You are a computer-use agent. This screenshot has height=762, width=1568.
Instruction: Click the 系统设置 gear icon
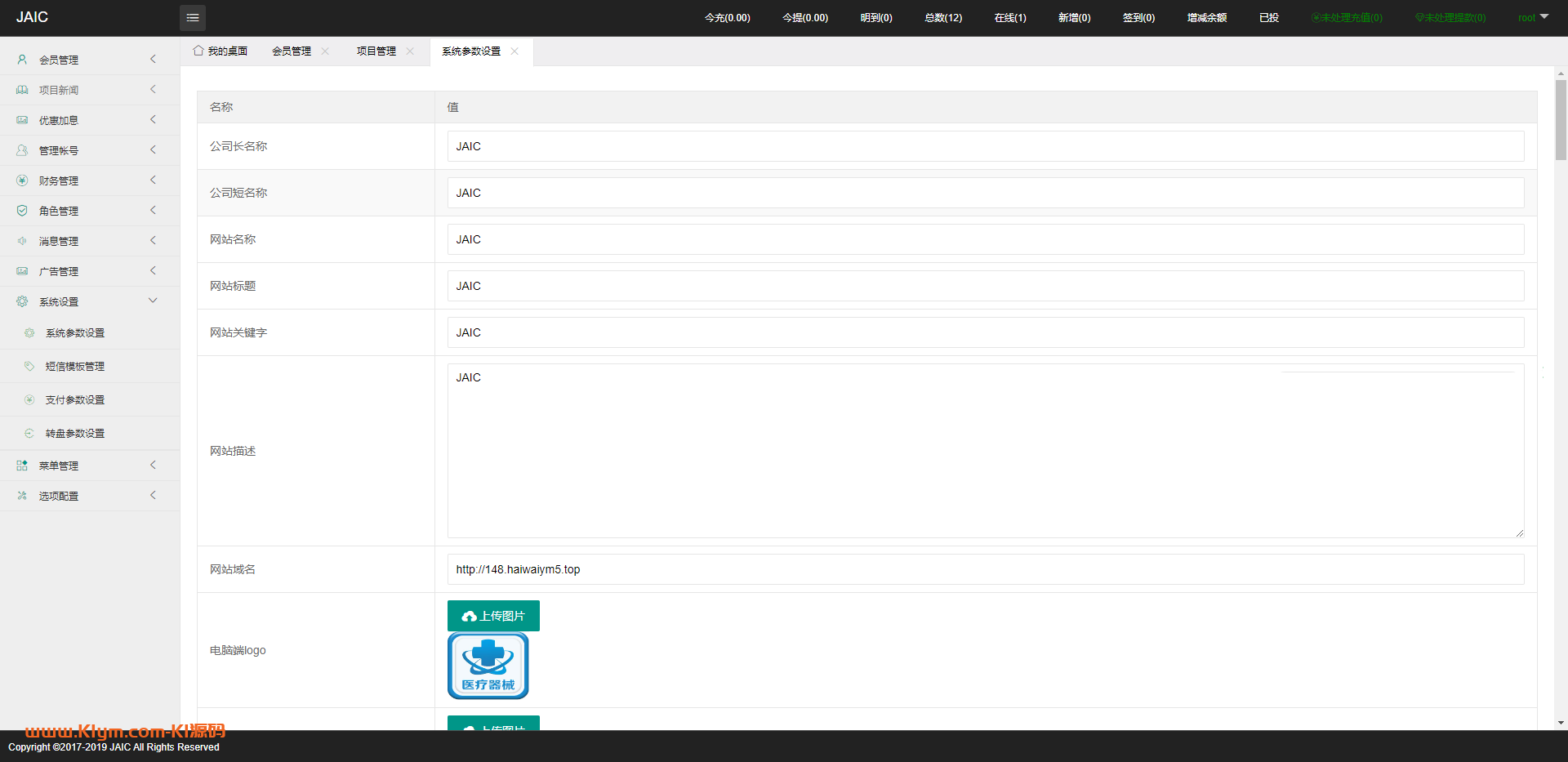(x=22, y=301)
